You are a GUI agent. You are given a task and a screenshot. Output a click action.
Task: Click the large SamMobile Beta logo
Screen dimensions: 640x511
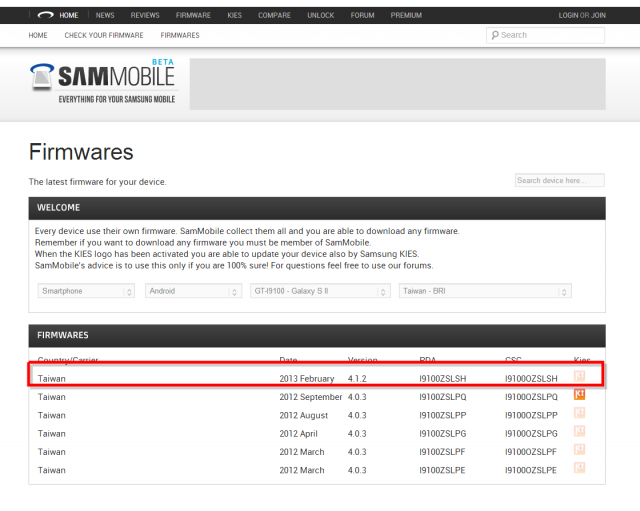tap(103, 83)
